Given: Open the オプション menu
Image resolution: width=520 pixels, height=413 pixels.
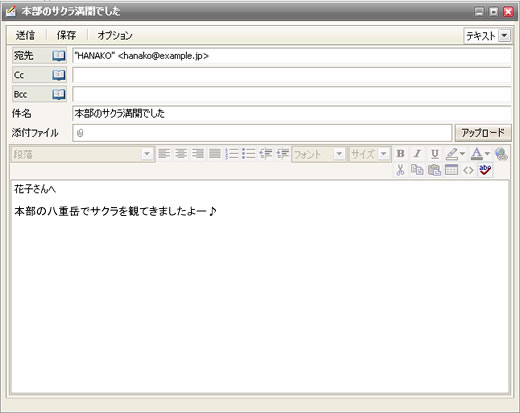Looking at the screenshot, I should click(115, 35).
